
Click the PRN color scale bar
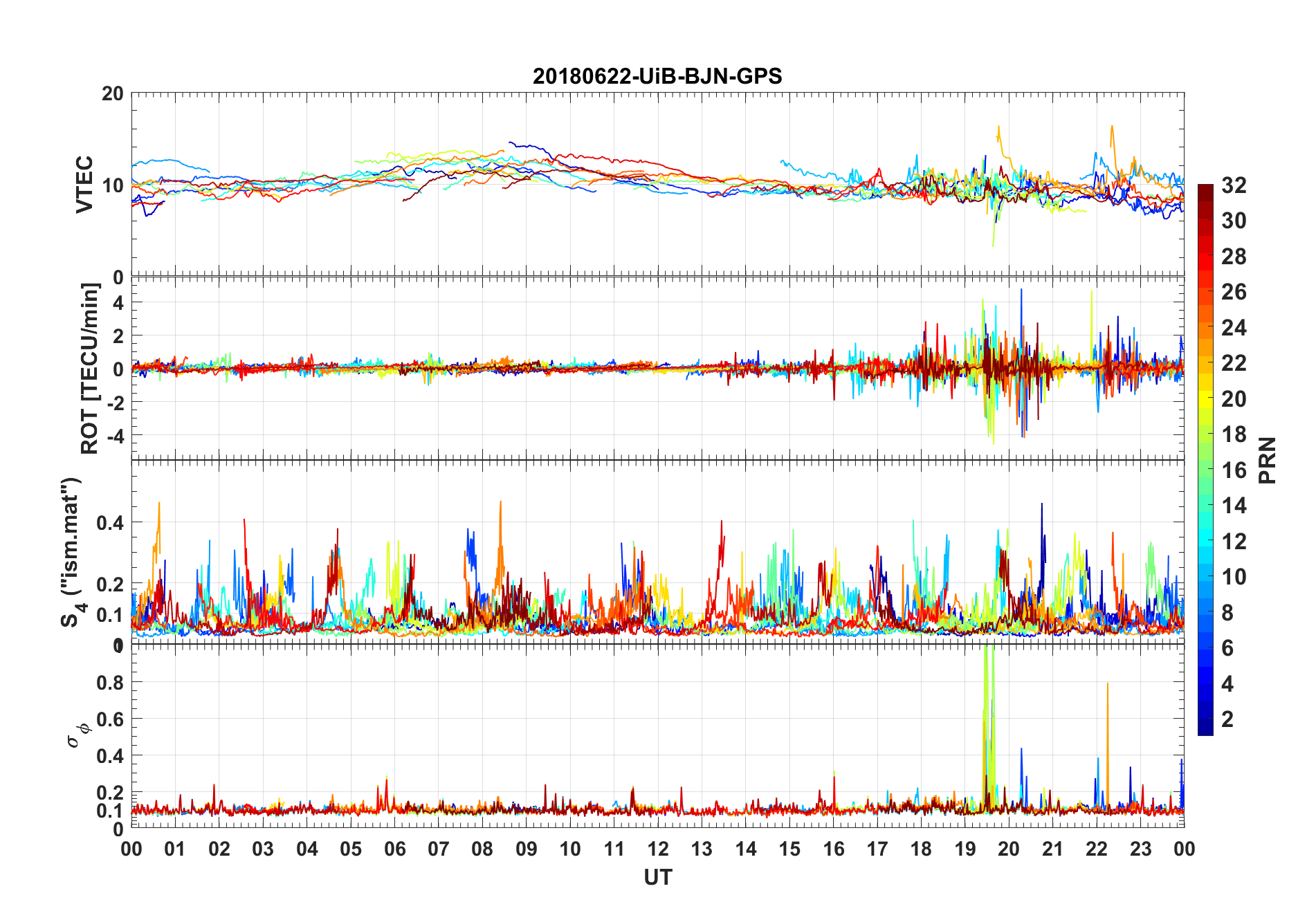[1205, 459]
